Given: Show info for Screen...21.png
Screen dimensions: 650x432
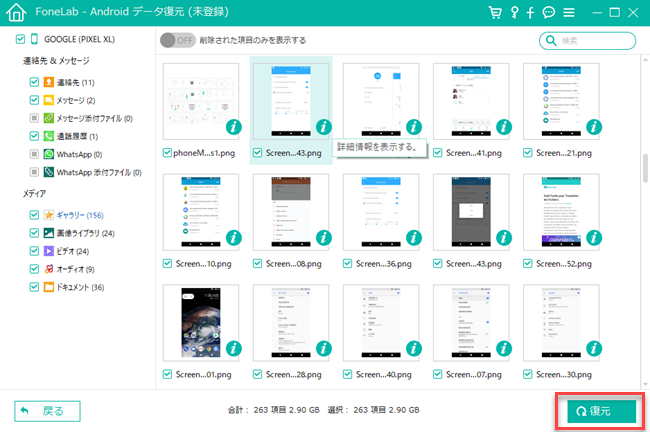Looking at the screenshot, I should pyautogui.click(x=594, y=127).
